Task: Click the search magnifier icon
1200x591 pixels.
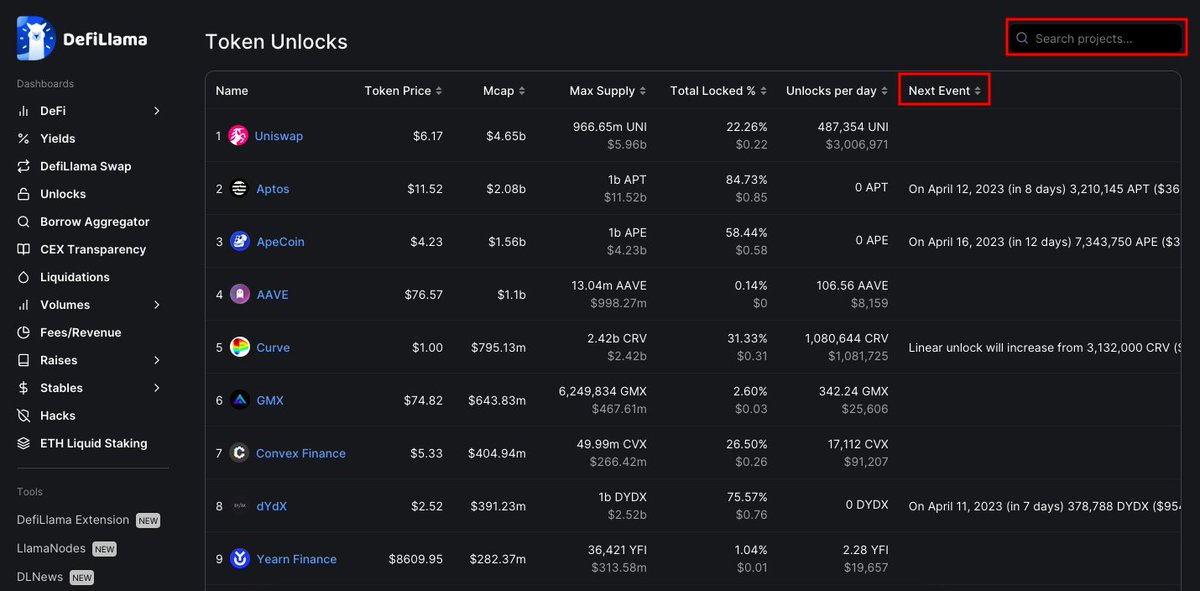Action: click(1022, 39)
